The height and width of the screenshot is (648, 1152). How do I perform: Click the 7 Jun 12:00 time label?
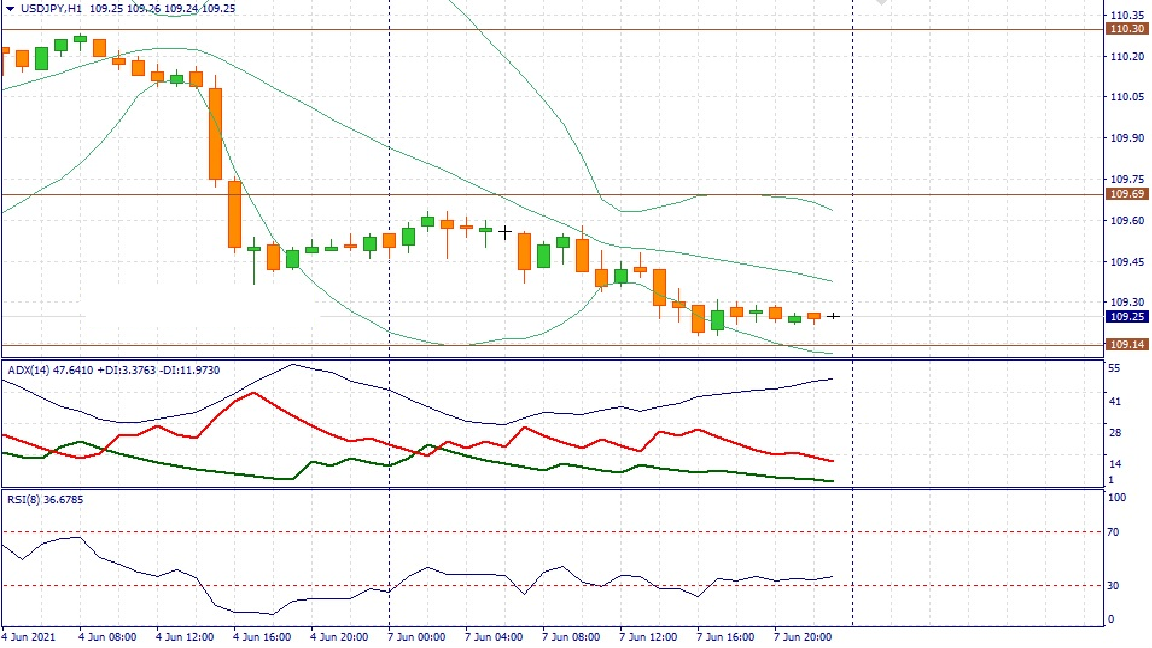click(x=649, y=636)
